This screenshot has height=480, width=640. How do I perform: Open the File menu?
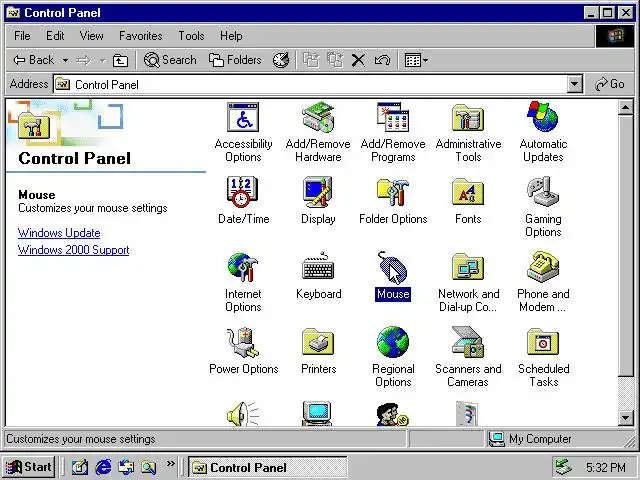coord(22,36)
